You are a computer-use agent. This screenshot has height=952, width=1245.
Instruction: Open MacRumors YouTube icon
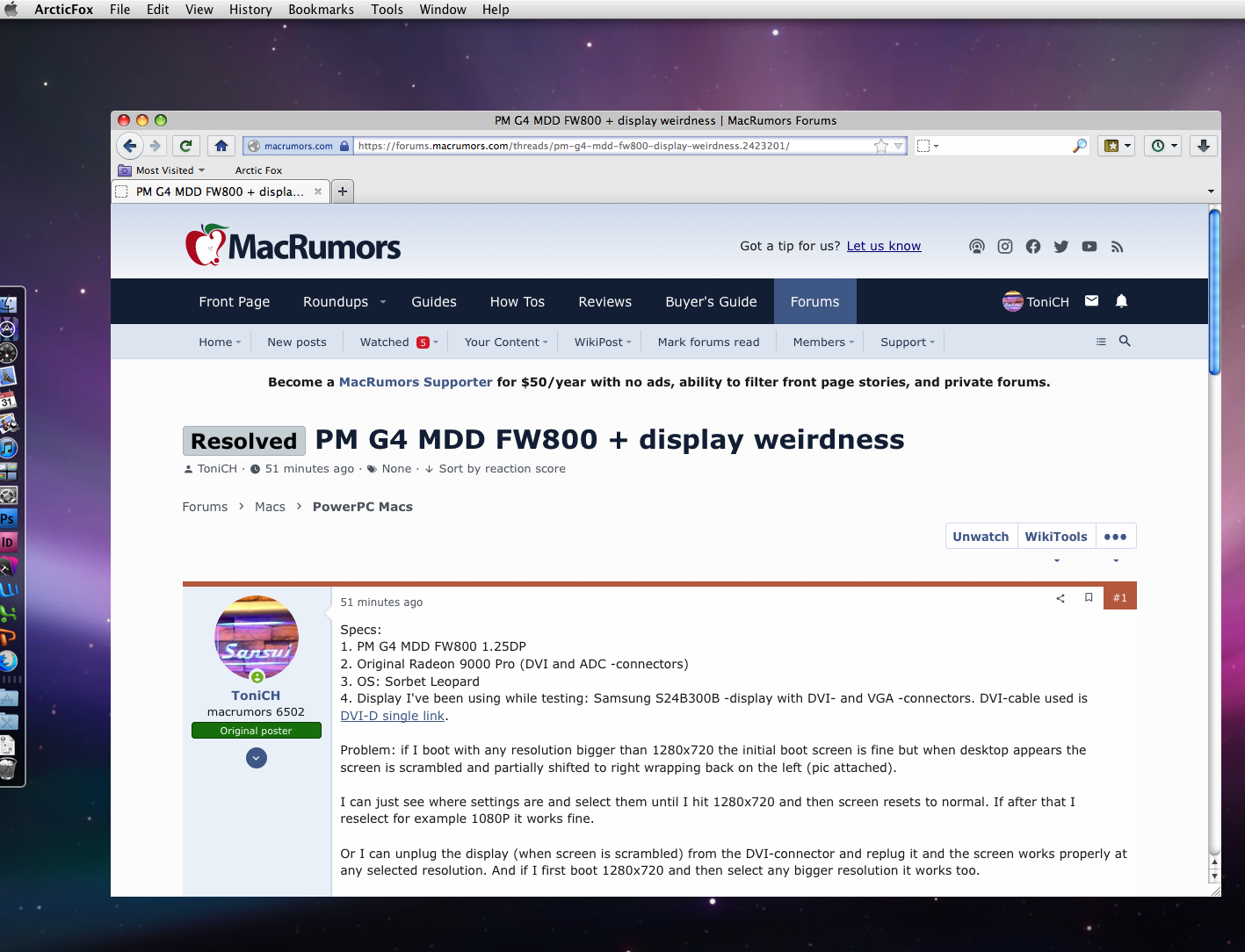click(x=1089, y=247)
